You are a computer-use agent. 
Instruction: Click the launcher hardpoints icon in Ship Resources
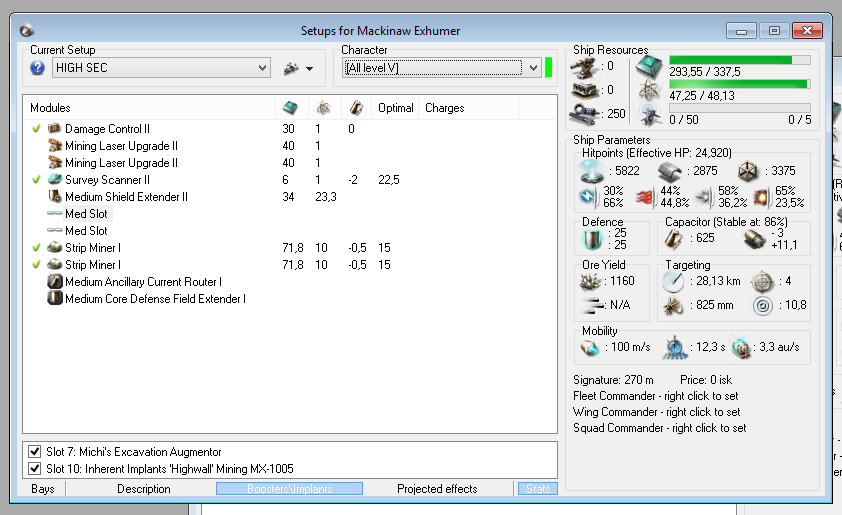click(x=585, y=90)
